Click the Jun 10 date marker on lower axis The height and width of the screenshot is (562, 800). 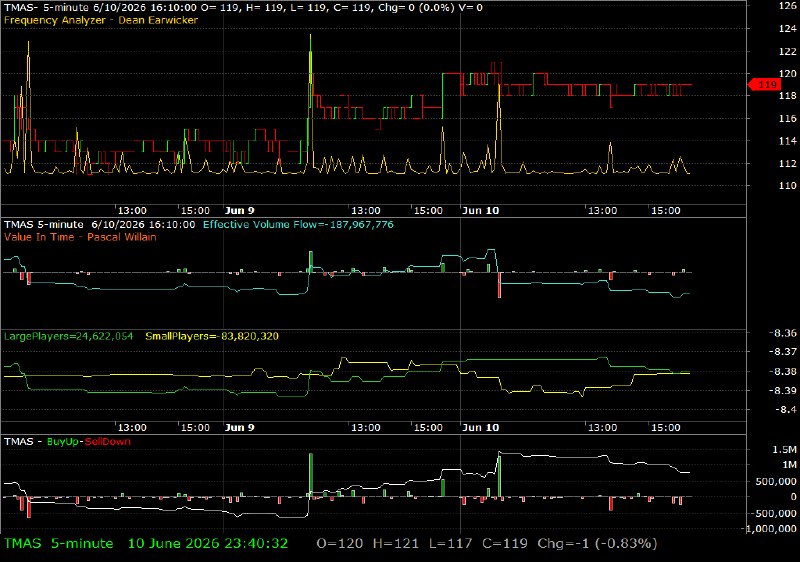coord(480,427)
